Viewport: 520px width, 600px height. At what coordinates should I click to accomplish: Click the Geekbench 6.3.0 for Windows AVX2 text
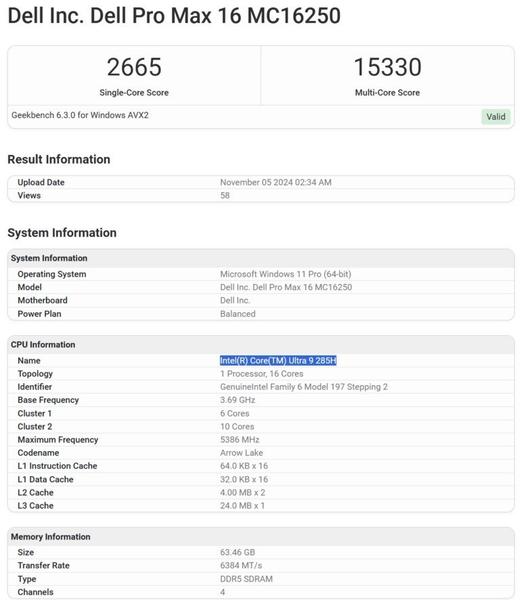80,115
